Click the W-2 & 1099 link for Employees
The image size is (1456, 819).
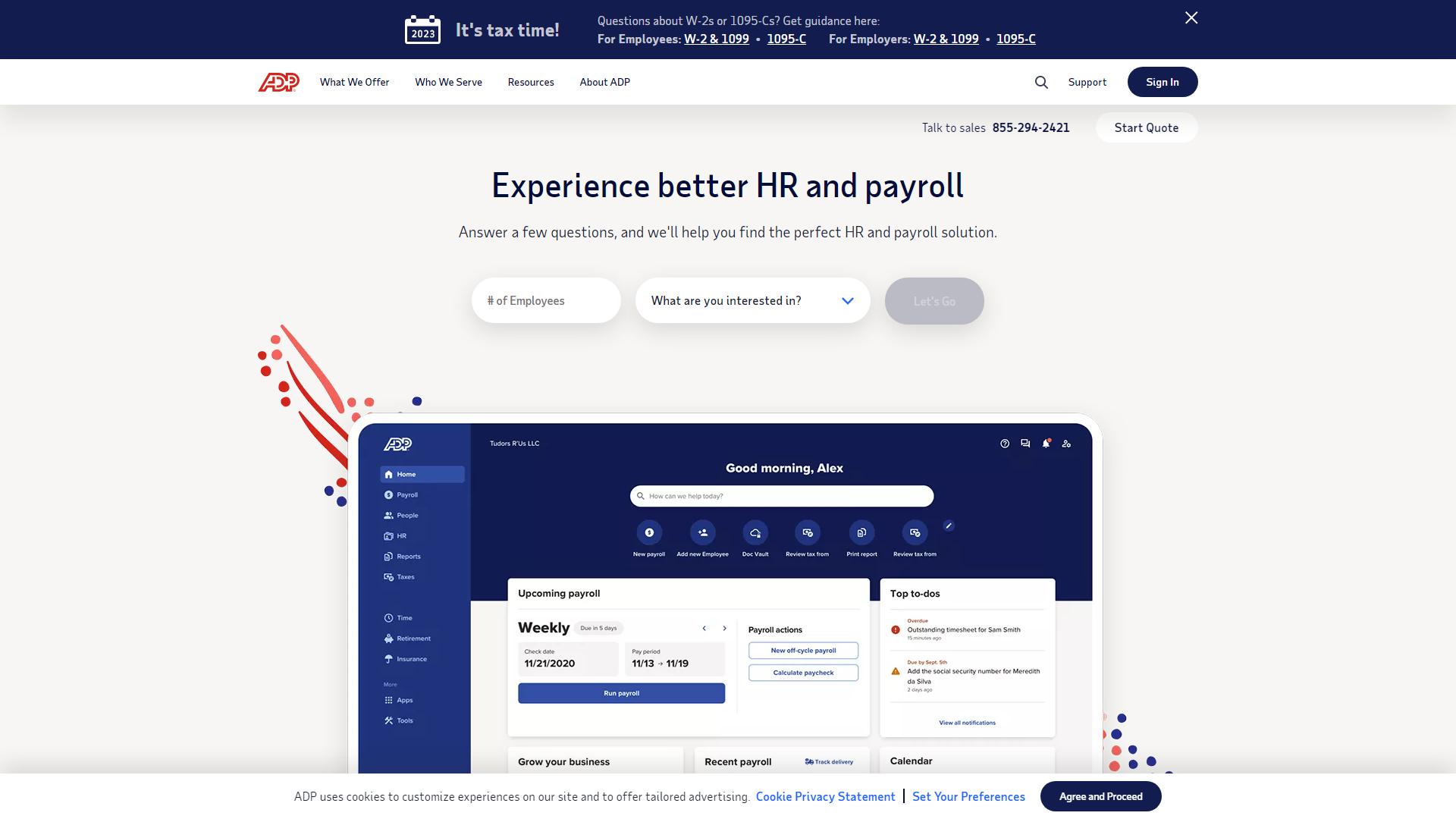coord(716,39)
